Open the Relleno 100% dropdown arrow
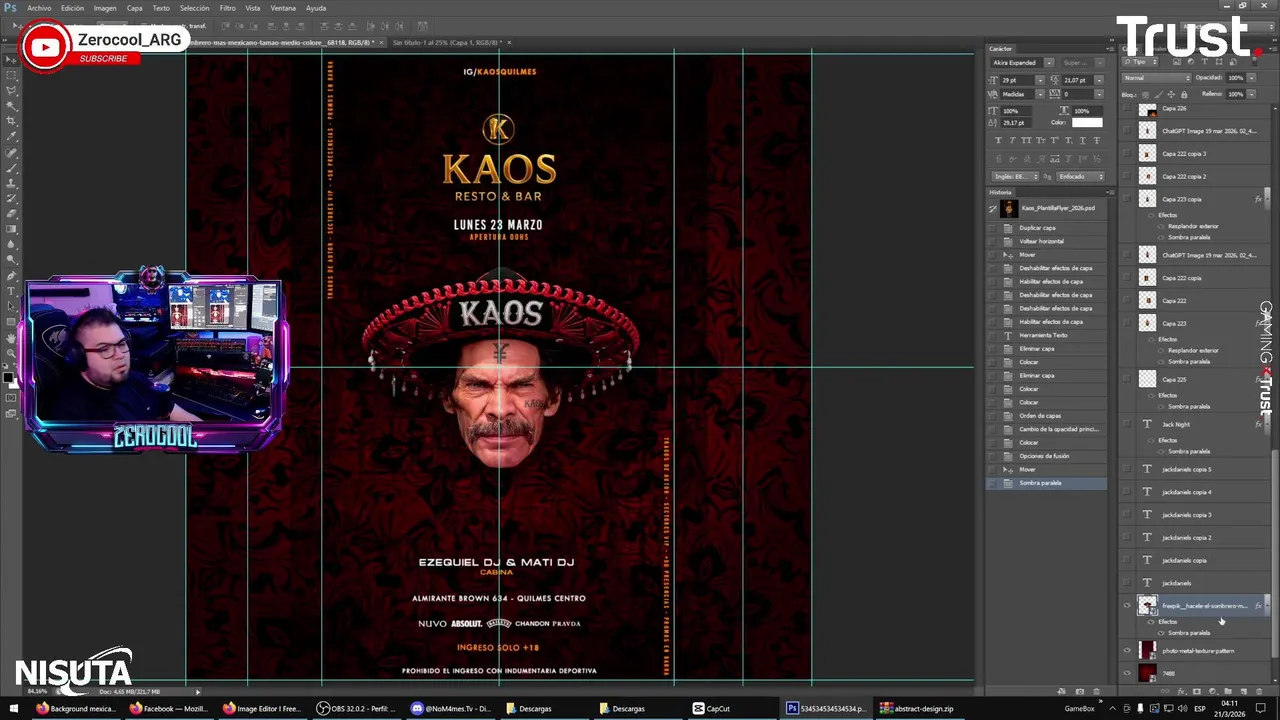The height and width of the screenshot is (720, 1280). coord(1252,94)
